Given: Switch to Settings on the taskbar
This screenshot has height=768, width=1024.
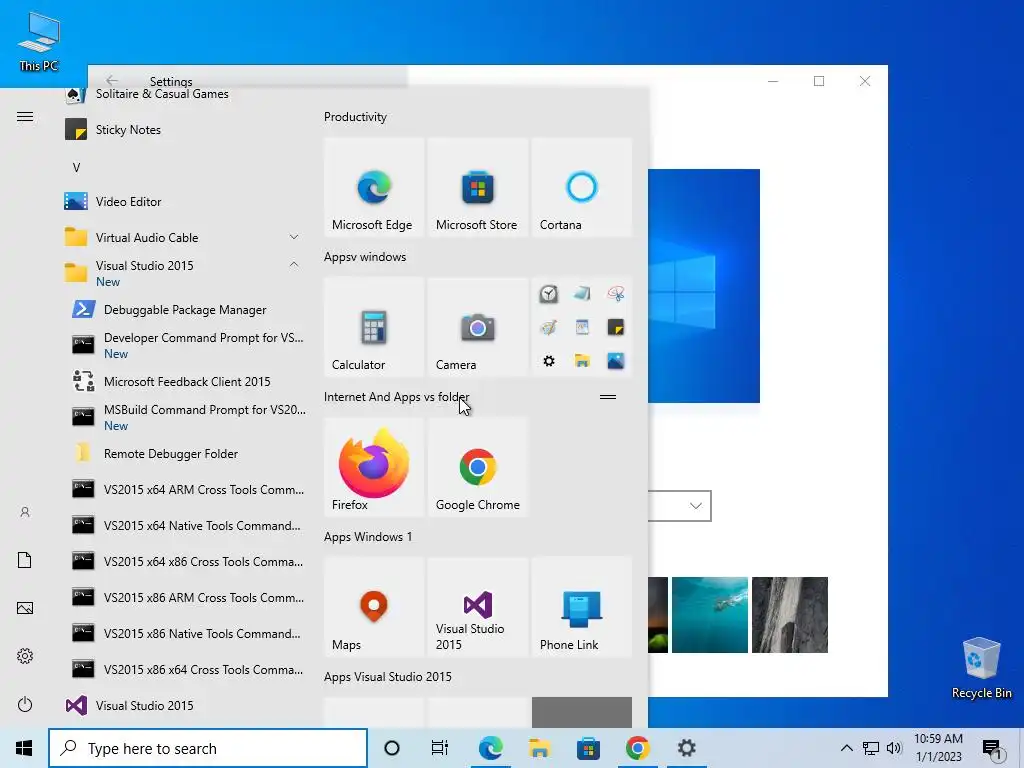Looking at the screenshot, I should (686, 748).
